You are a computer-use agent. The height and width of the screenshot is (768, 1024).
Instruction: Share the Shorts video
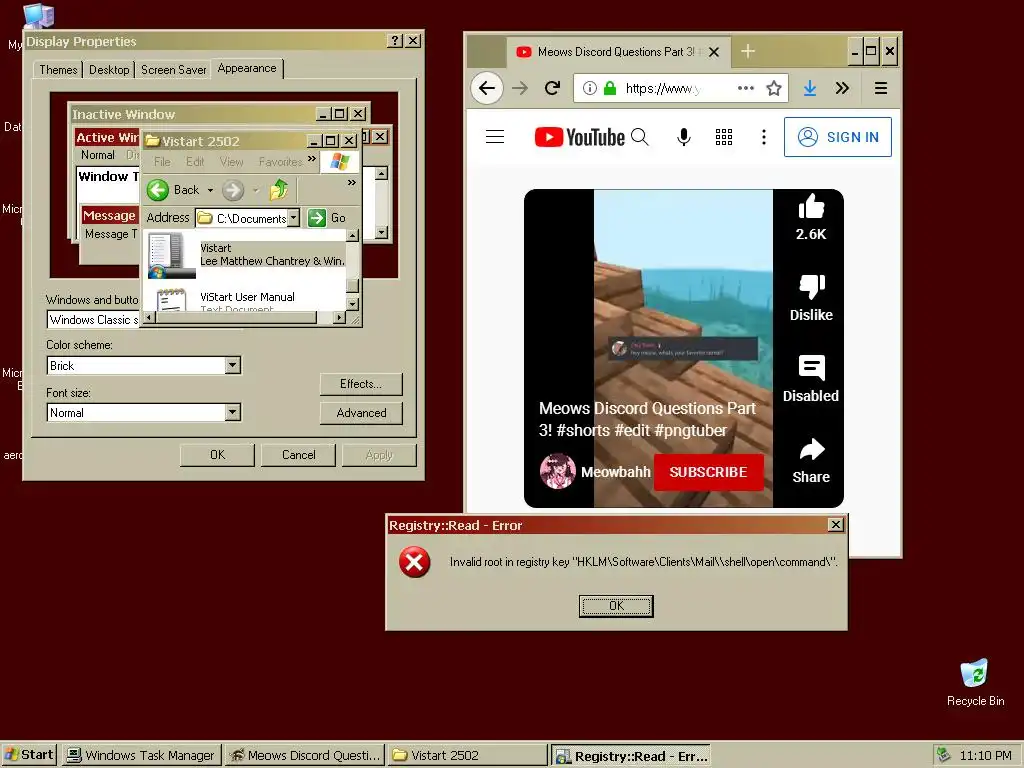tap(812, 449)
